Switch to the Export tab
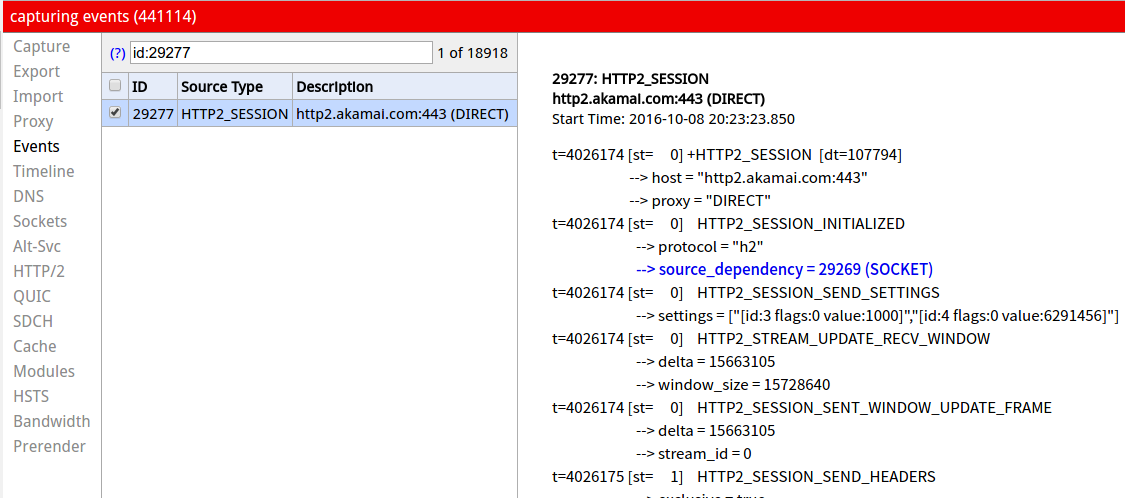This screenshot has height=498, width=1125. (x=37, y=72)
